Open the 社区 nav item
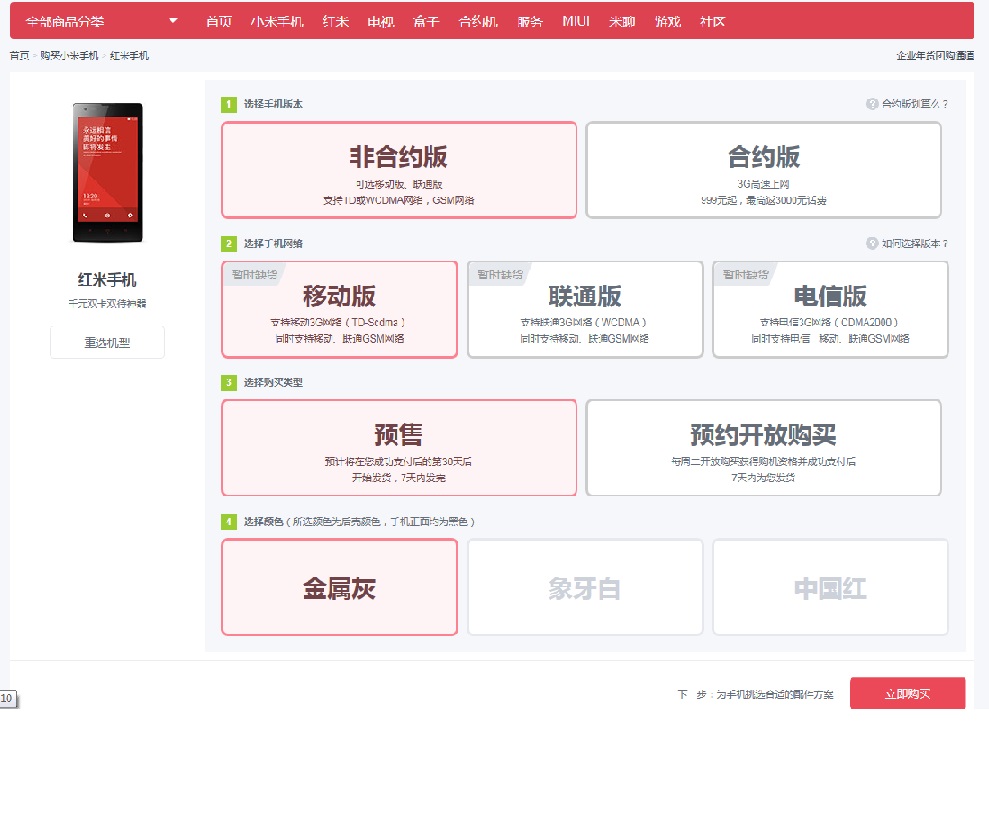Screen dimensions: 989x832 click(x=713, y=21)
